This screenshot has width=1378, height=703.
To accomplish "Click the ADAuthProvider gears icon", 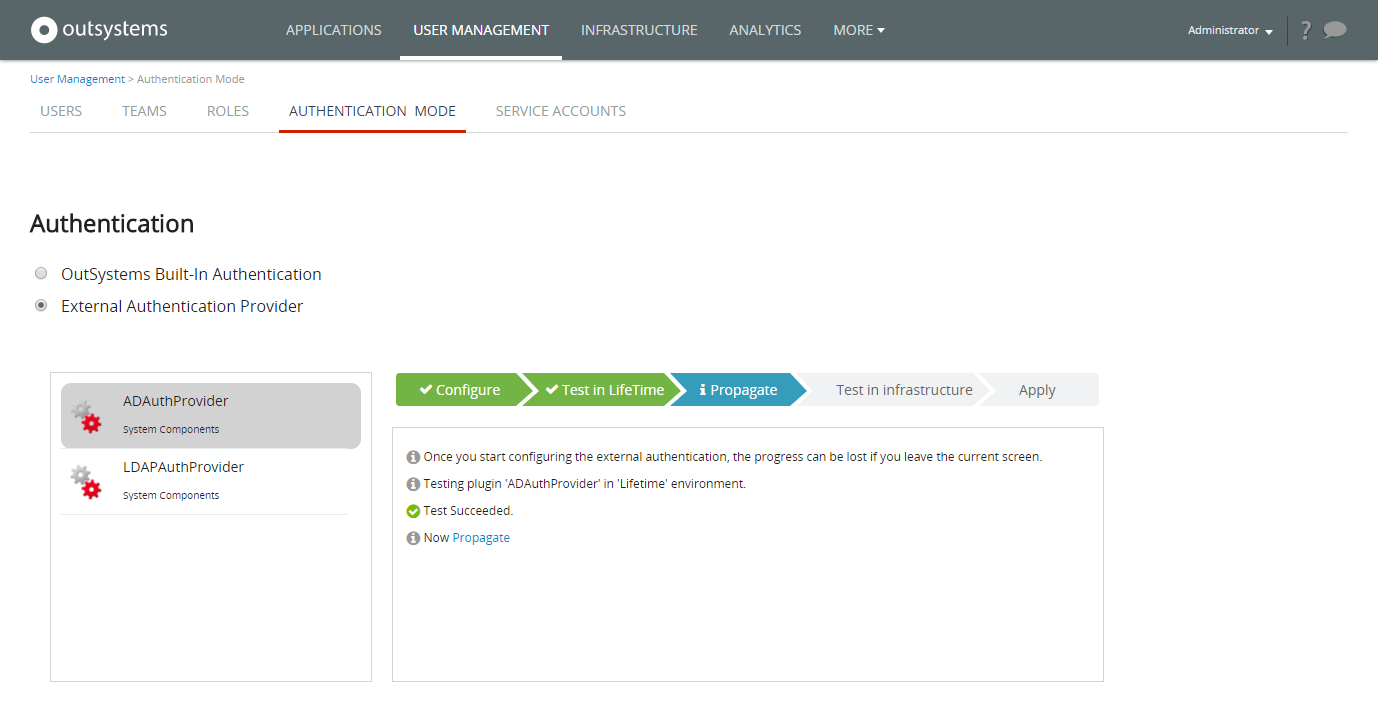I will coord(85,415).
